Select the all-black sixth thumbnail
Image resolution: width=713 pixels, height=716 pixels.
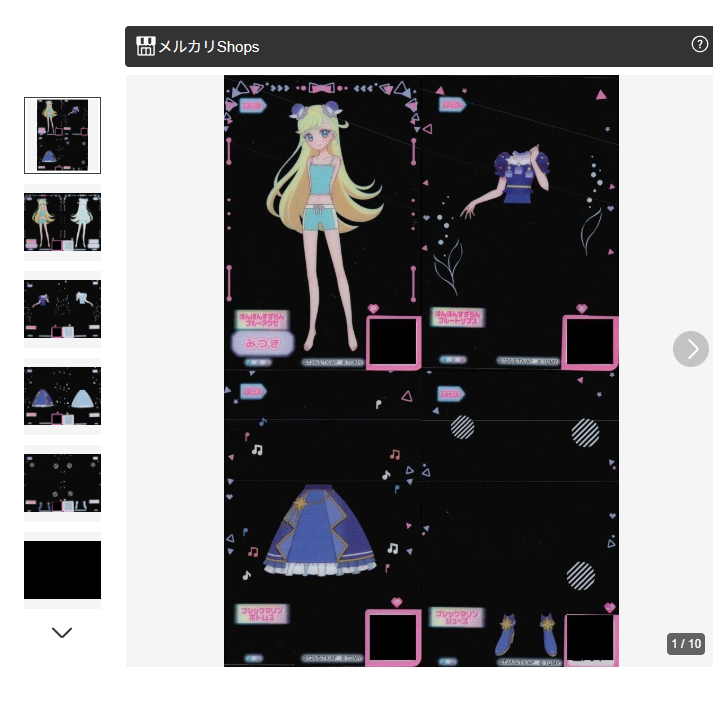62,570
